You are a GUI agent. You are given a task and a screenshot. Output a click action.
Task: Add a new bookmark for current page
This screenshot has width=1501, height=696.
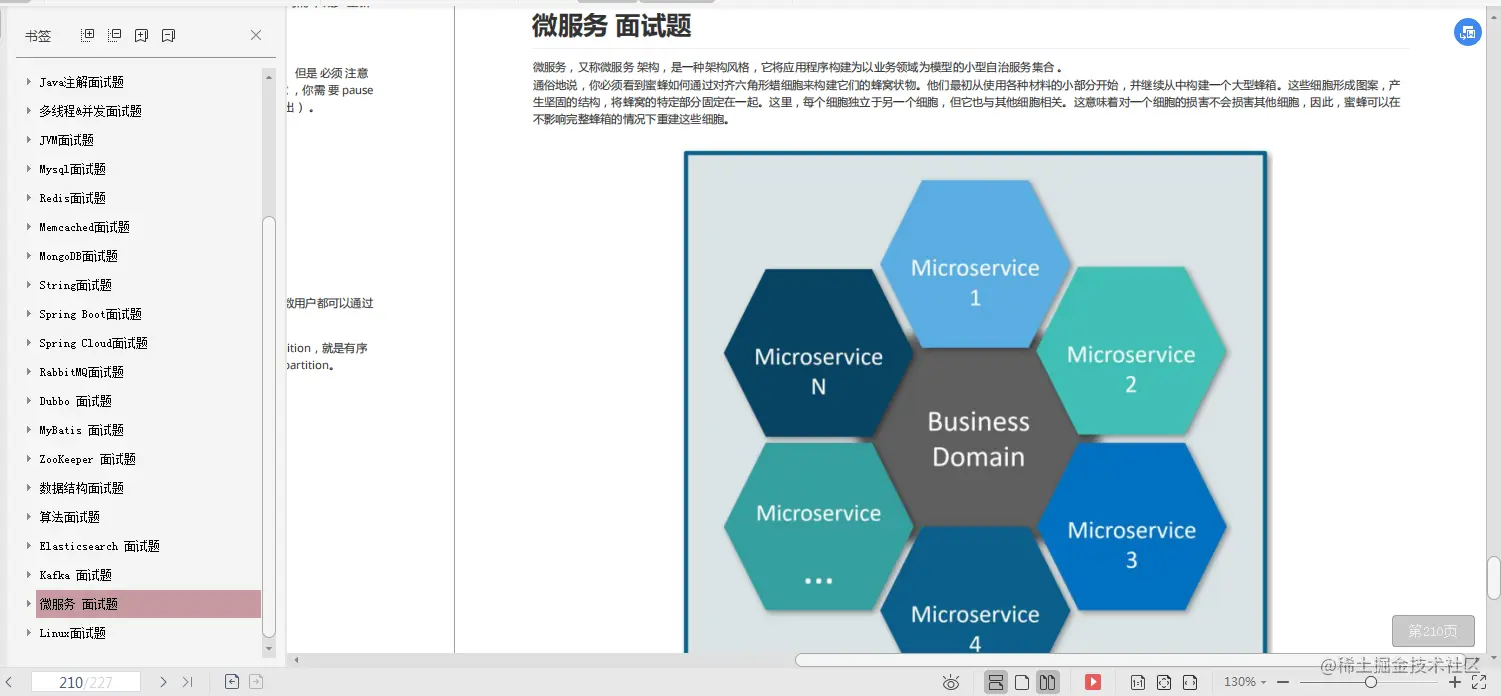tap(141, 35)
